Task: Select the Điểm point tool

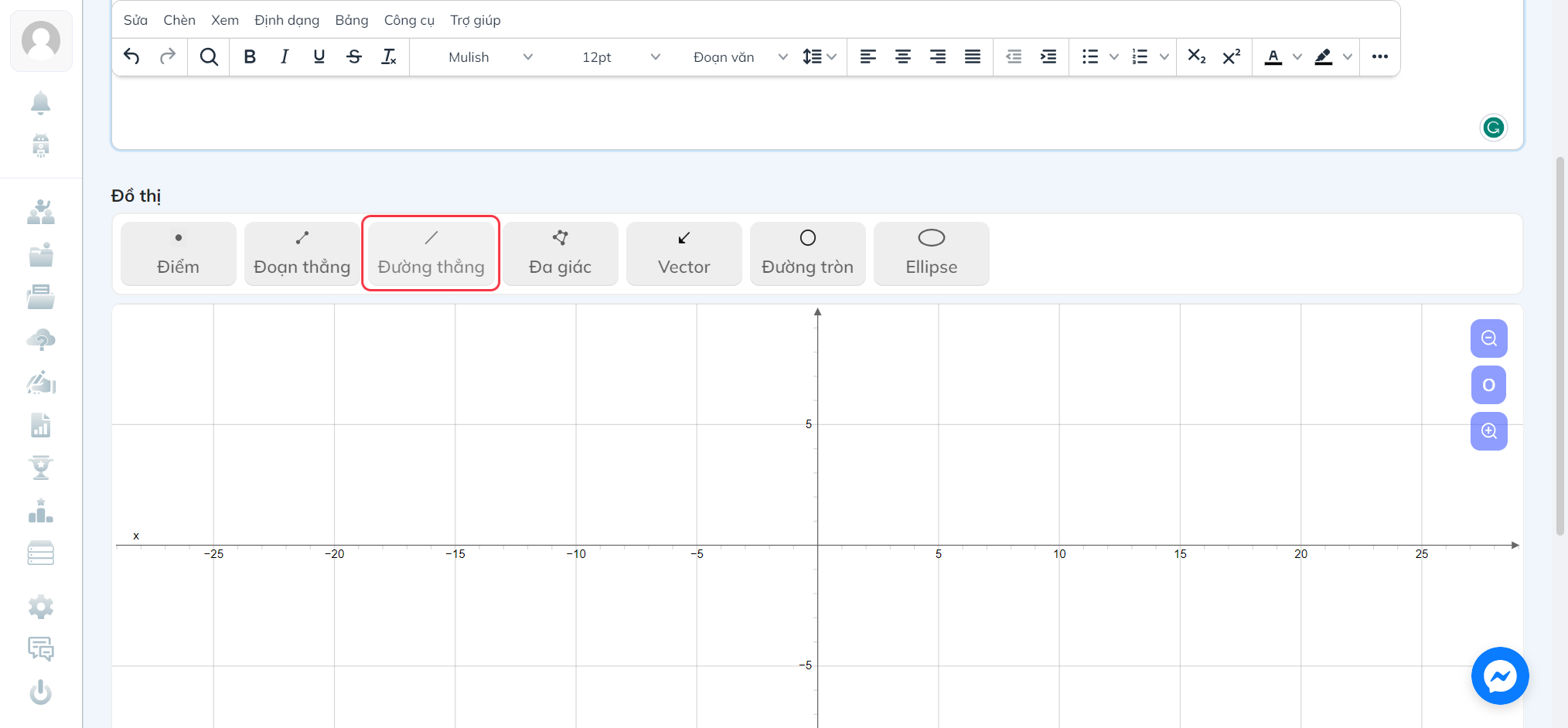Action: (x=179, y=253)
